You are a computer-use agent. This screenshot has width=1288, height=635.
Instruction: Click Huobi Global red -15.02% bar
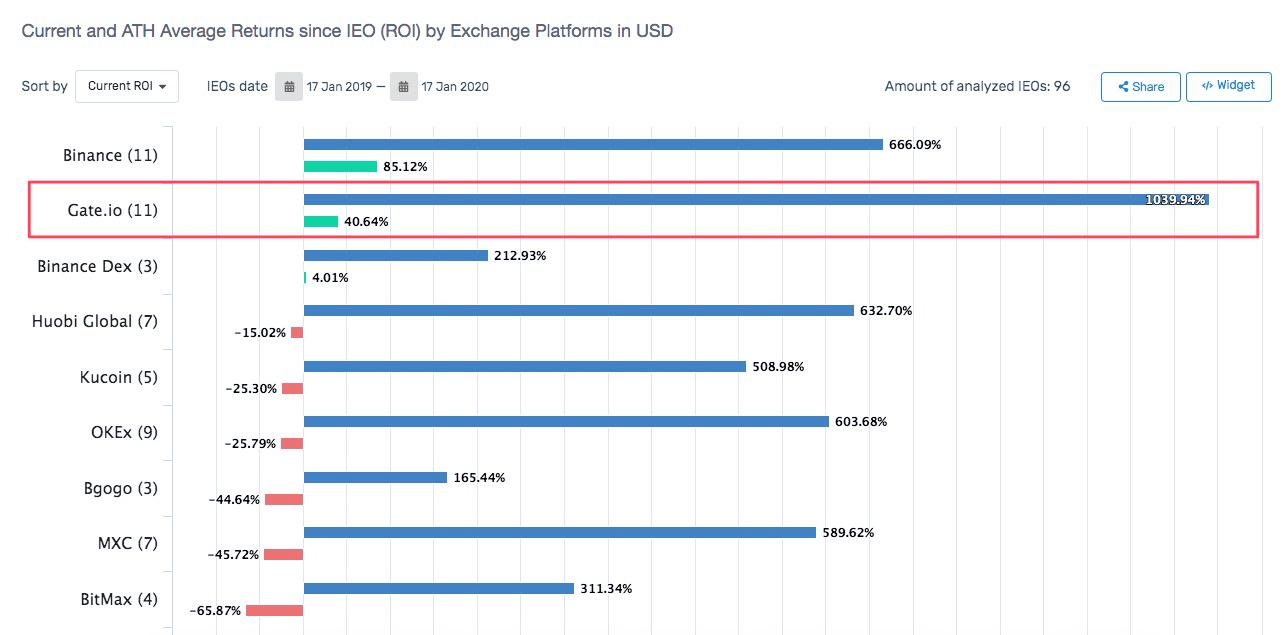297,333
